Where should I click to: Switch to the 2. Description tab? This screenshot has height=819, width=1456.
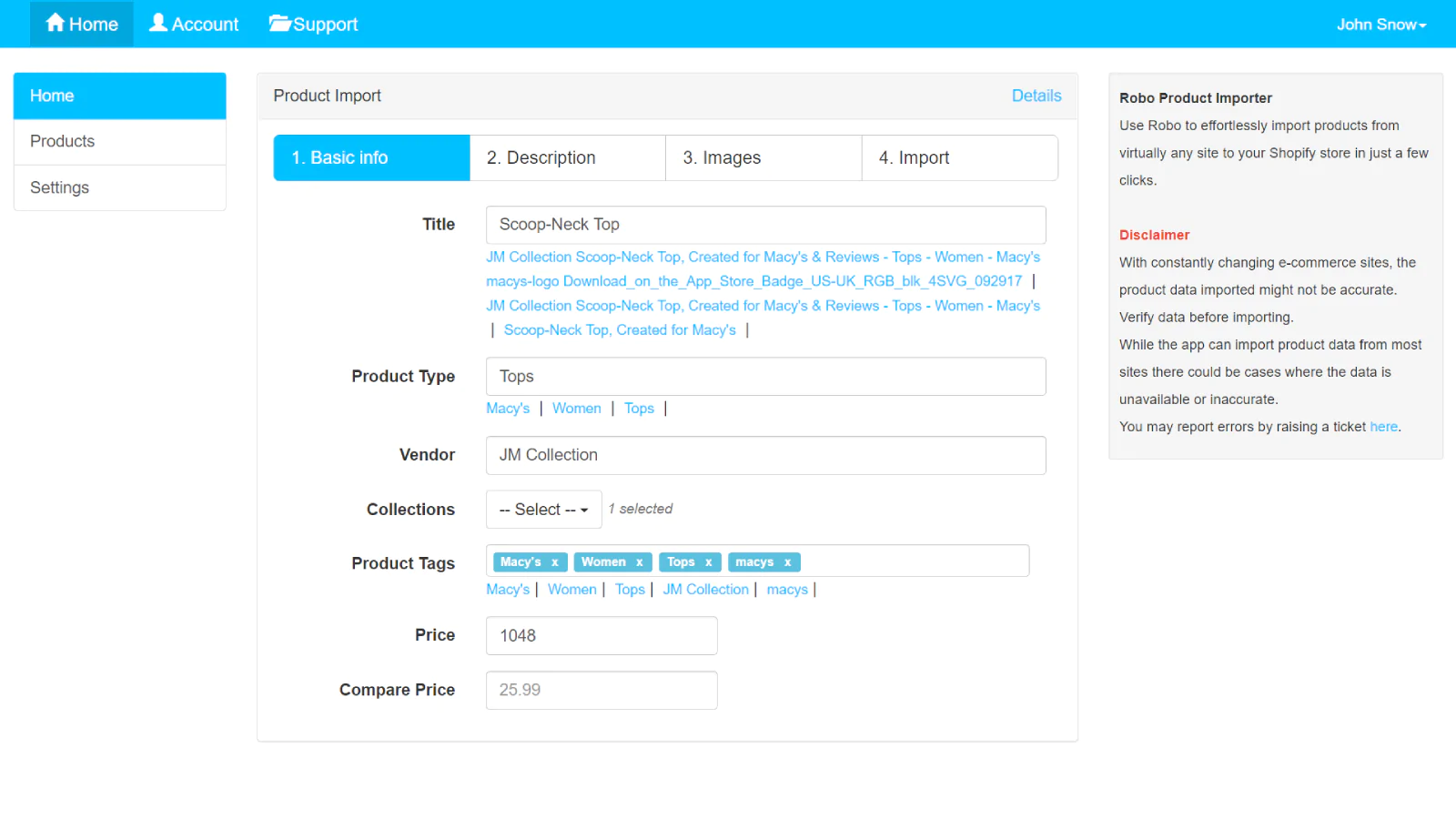click(x=568, y=158)
